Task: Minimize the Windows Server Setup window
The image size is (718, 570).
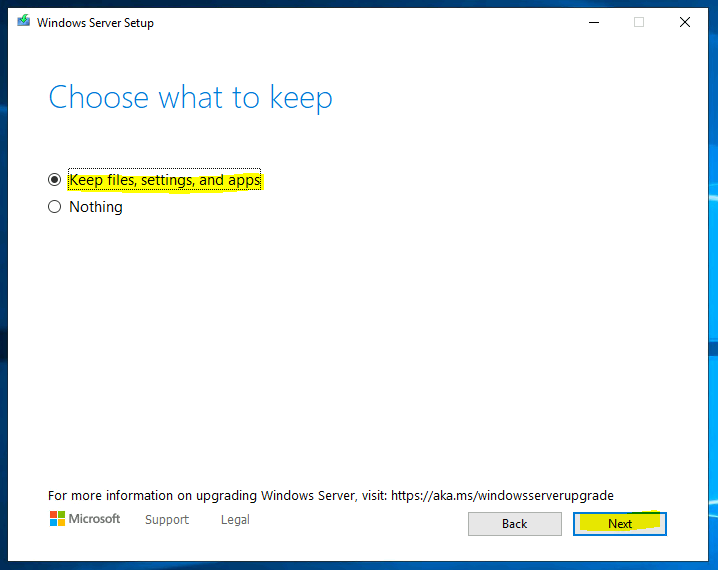Action: pos(594,22)
